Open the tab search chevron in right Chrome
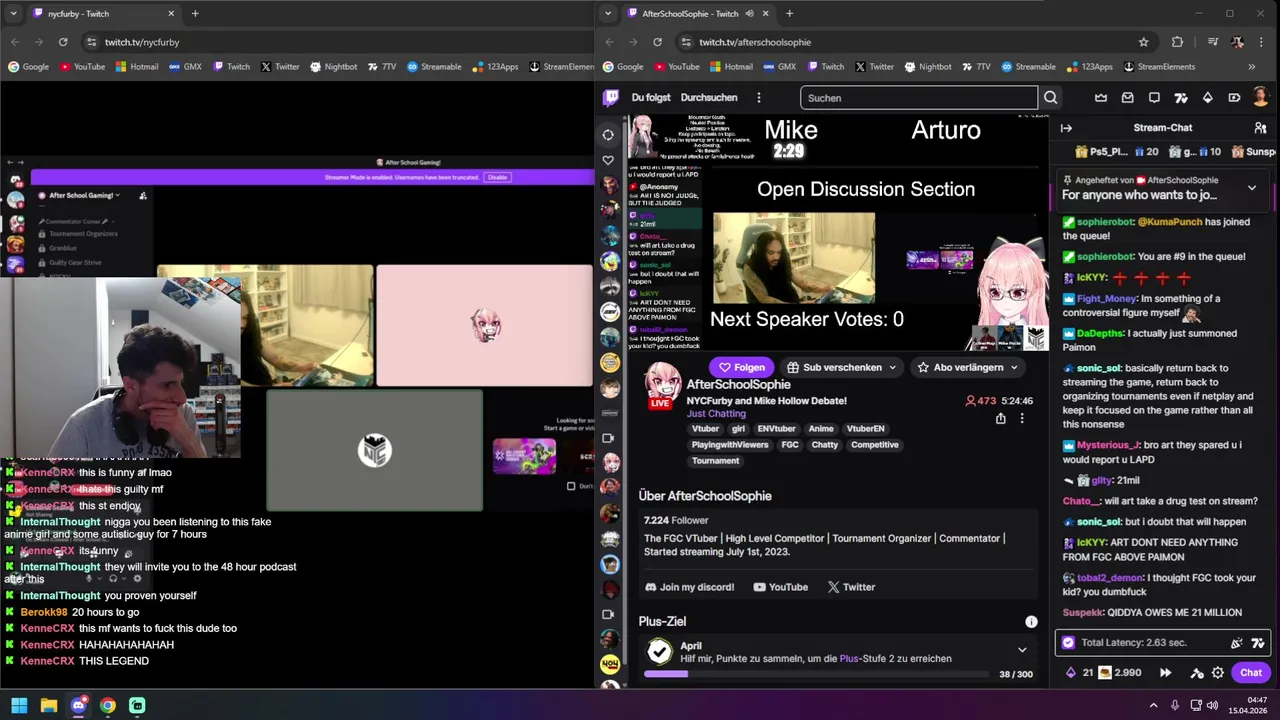1280x720 pixels. (608, 14)
